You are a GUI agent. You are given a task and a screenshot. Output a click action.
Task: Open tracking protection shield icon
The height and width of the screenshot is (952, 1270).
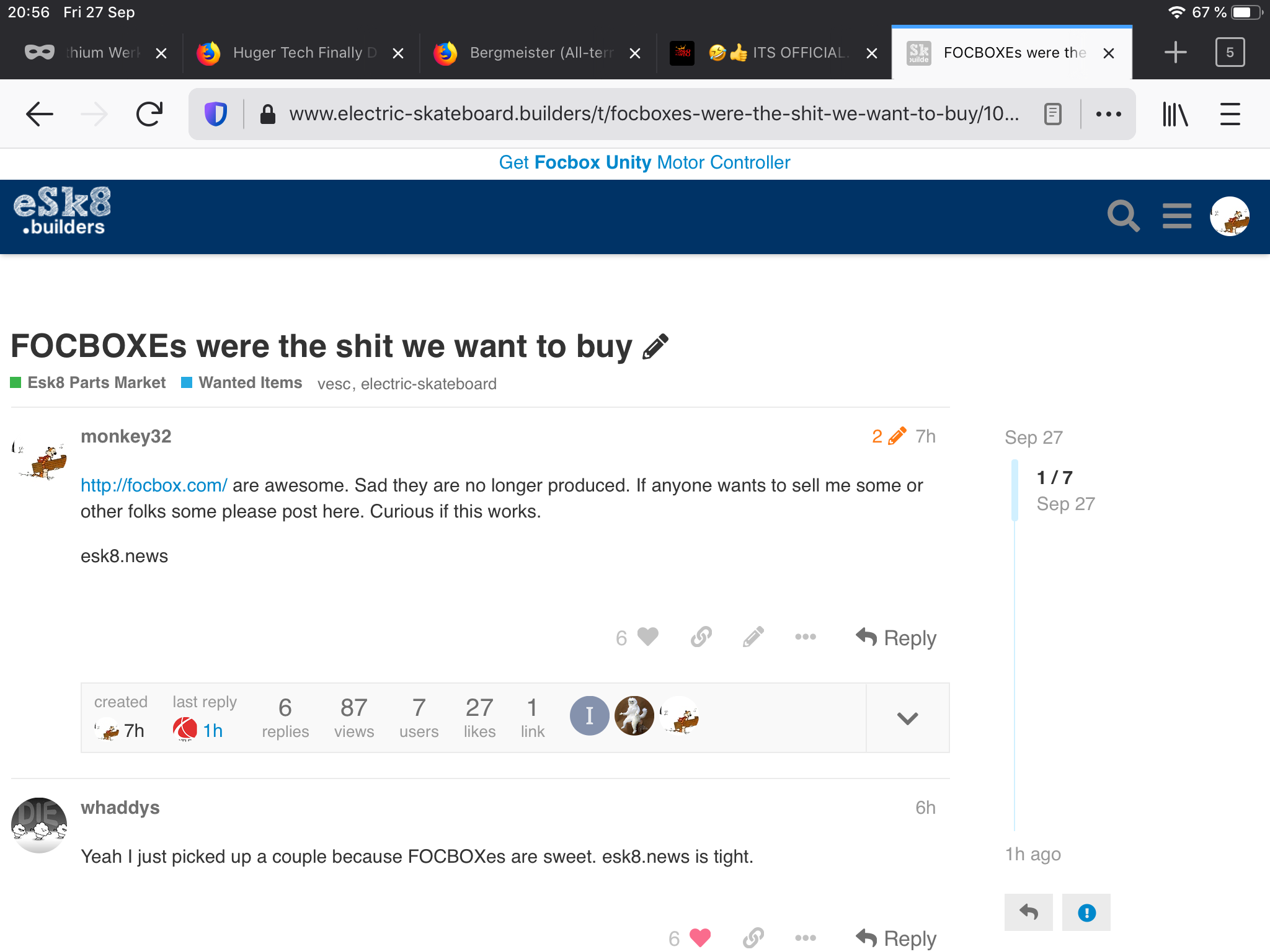(216, 114)
